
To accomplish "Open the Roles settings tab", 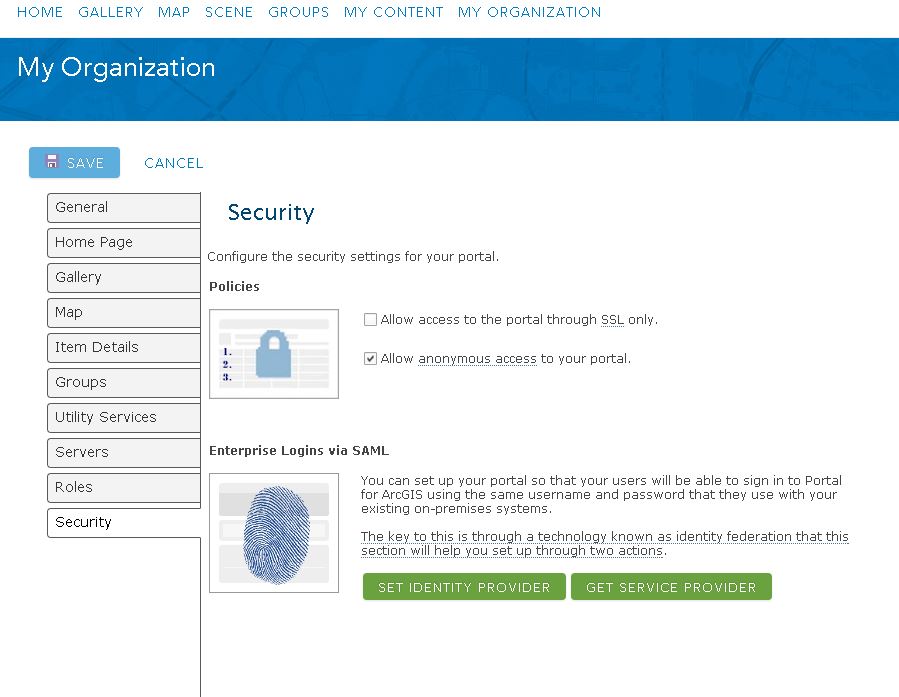I will point(123,487).
